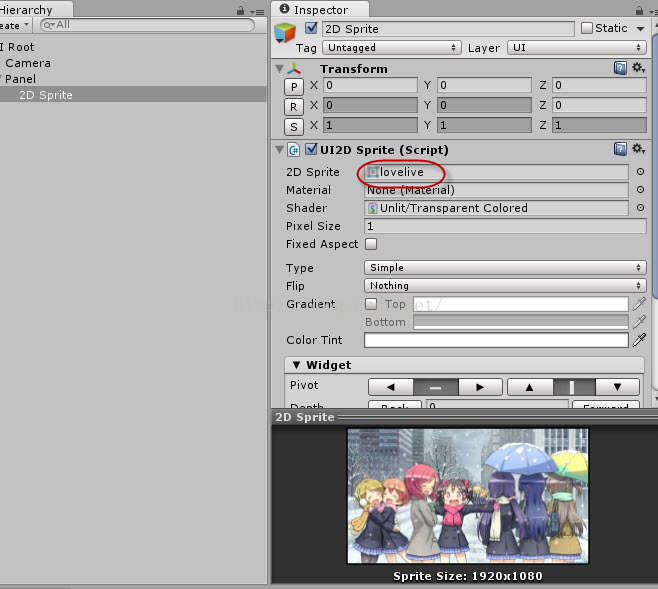
Task: Pick gradient Top color with eyedropper
Action: pos(639,304)
